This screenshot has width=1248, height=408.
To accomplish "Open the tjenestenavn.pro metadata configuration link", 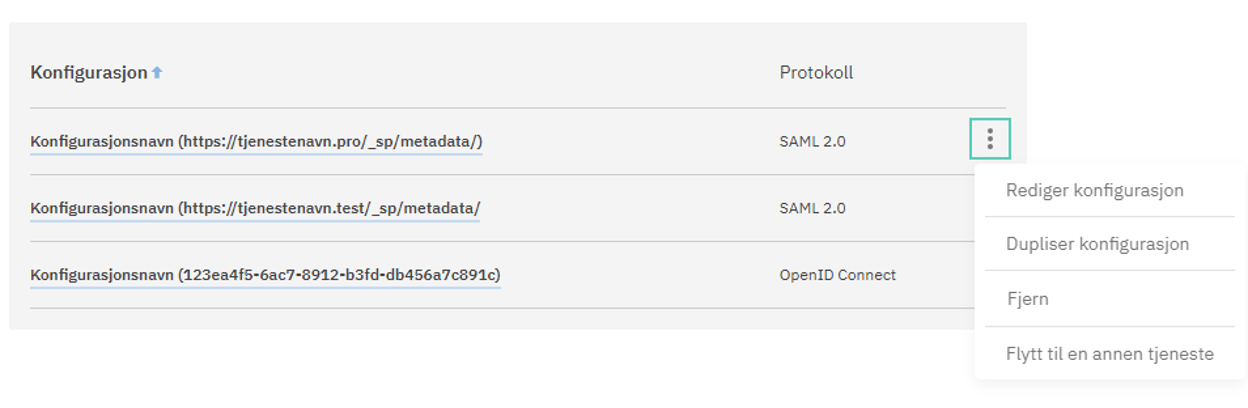I will coord(257,142).
